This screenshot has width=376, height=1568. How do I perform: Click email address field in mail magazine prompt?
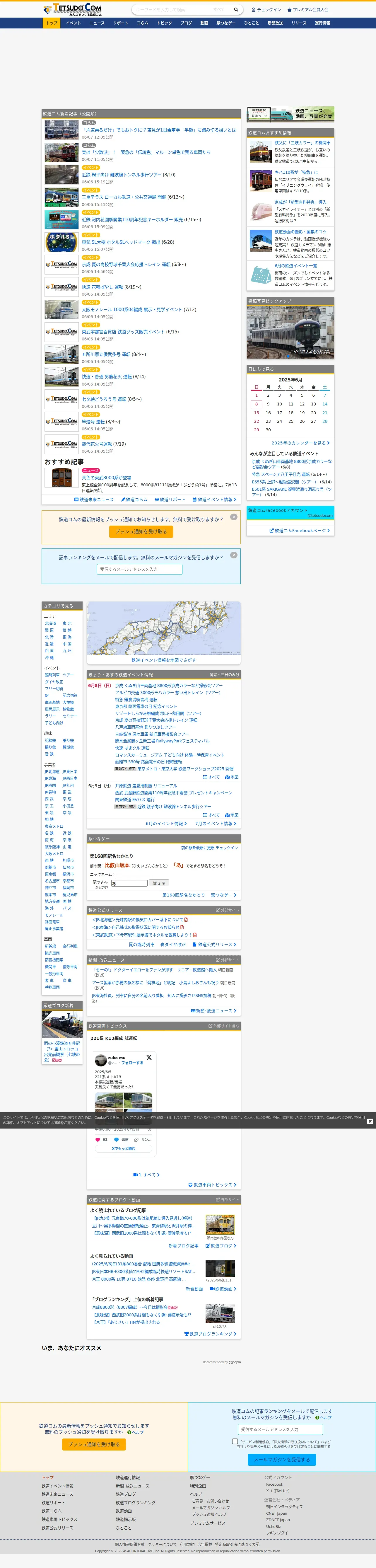tap(139, 569)
